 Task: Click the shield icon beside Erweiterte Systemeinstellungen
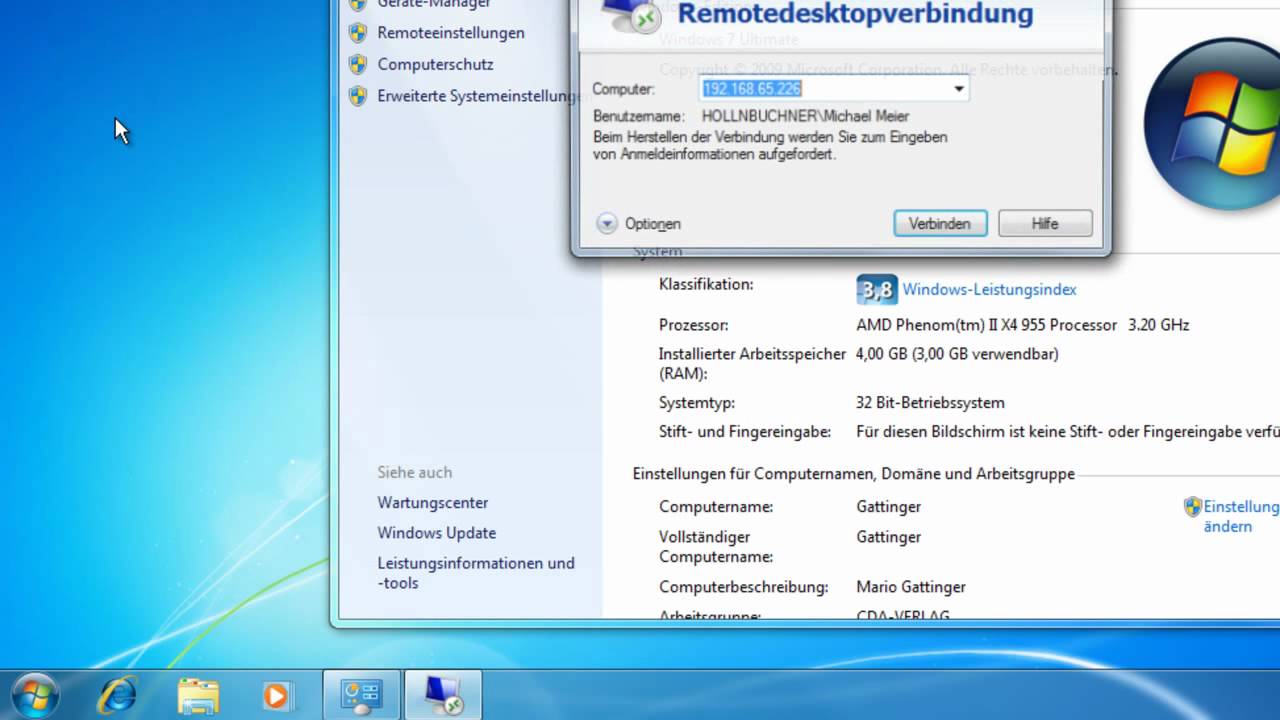tap(357, 96)
